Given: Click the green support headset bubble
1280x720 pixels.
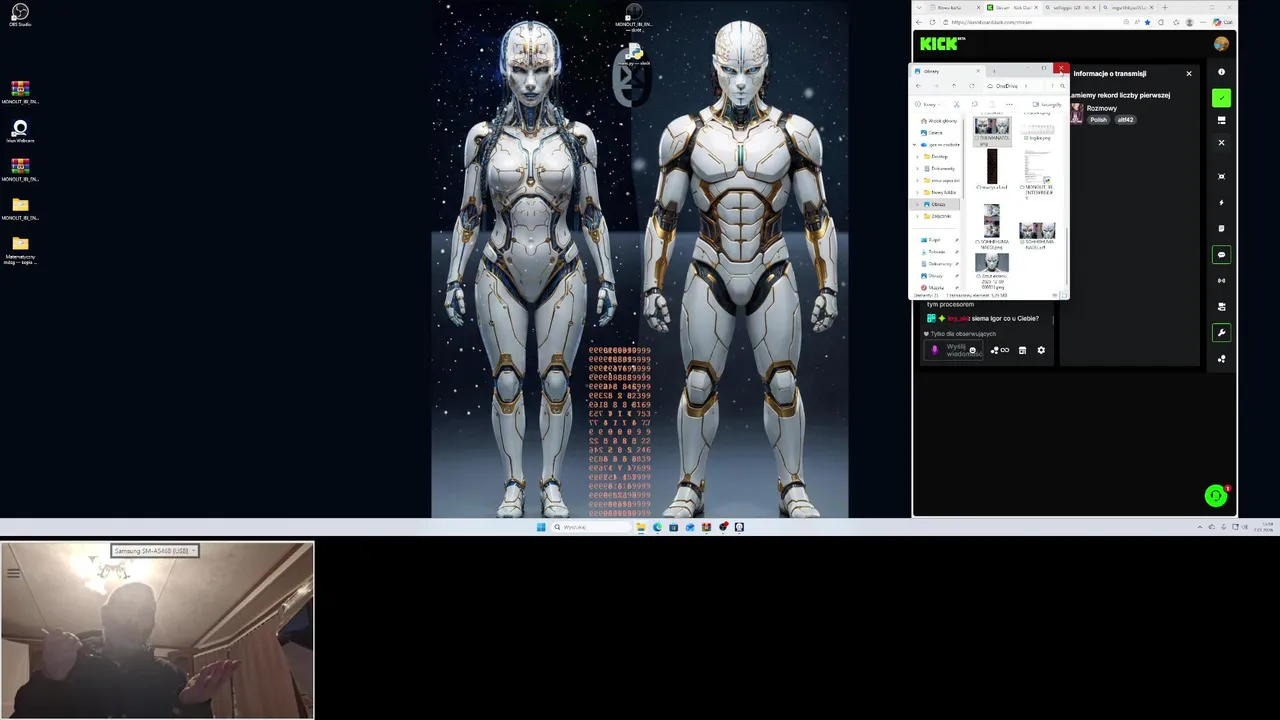Looking at the screenshot, I should coord(1216,495).
